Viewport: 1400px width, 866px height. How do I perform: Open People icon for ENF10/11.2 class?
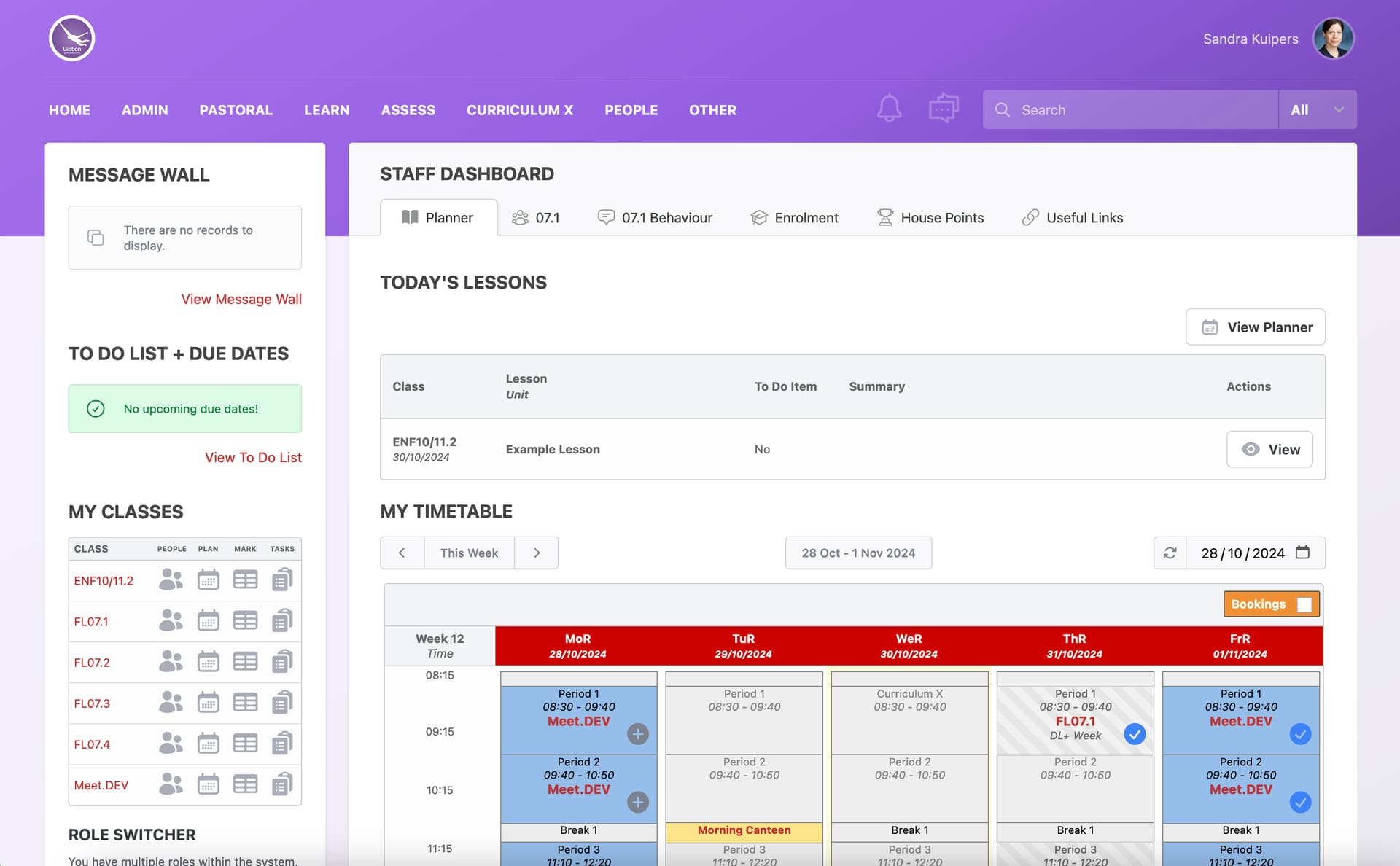[x=171, y=580]
